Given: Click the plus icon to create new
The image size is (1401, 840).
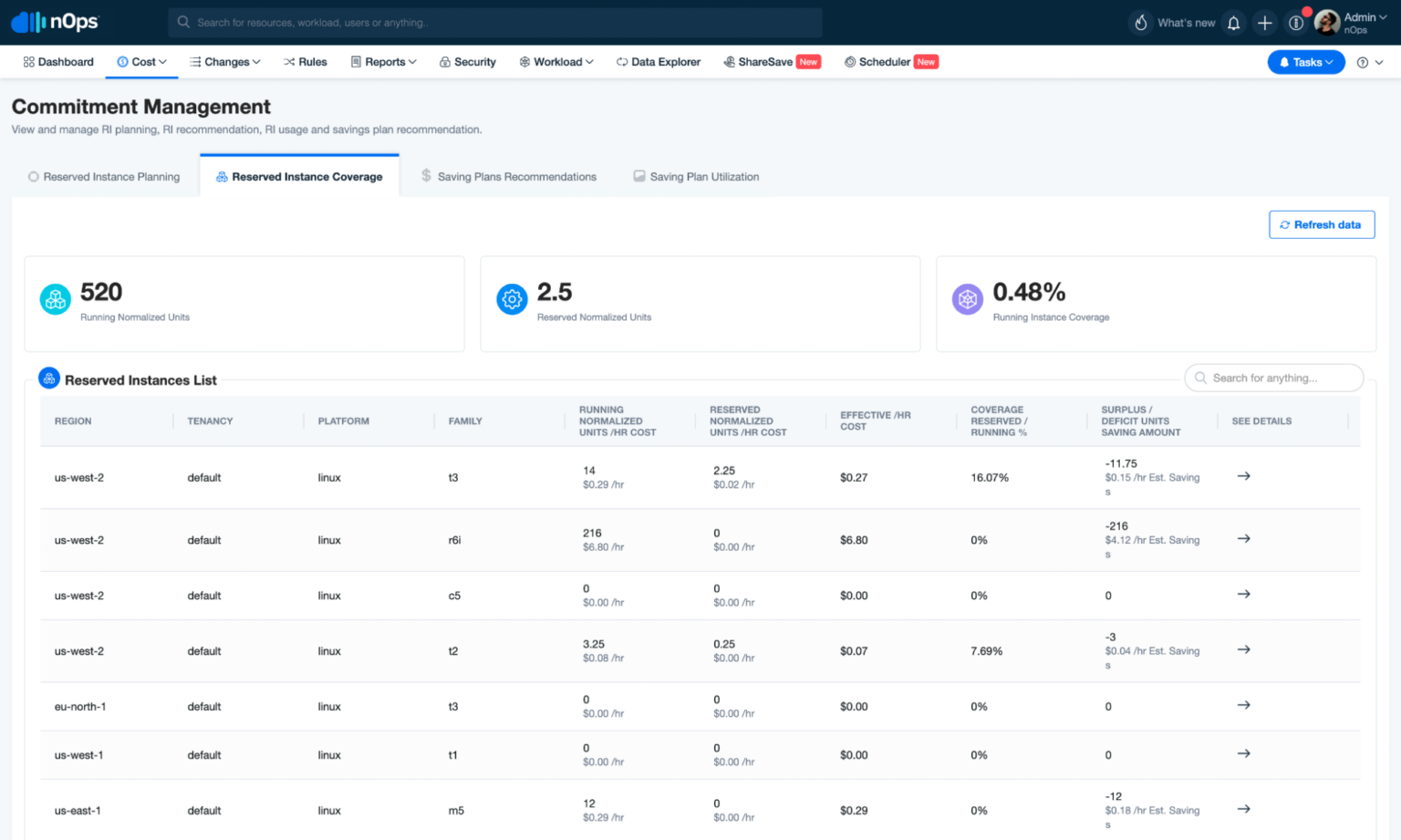Looking at the screenshot, I should (x=1264, y=22).
